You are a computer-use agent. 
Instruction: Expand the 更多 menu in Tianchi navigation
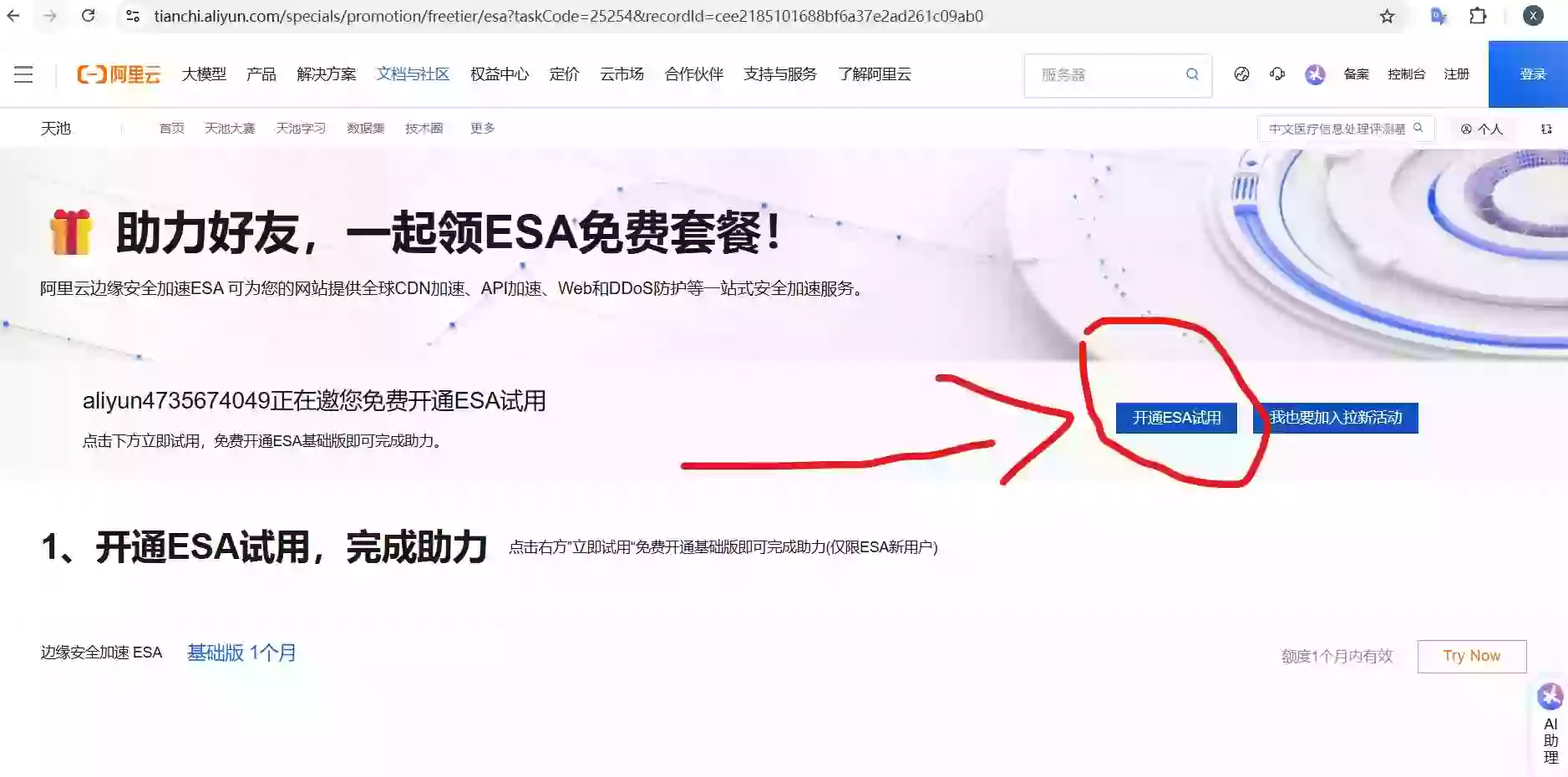481,128
